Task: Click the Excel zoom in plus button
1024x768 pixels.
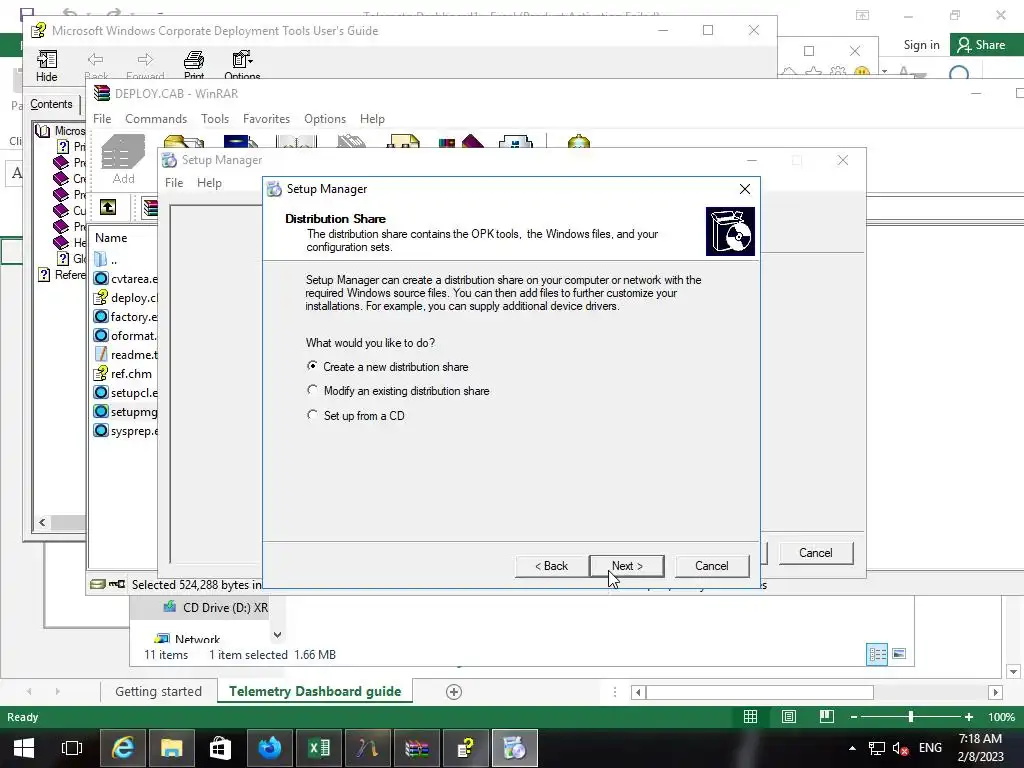Action: (969, 716)
